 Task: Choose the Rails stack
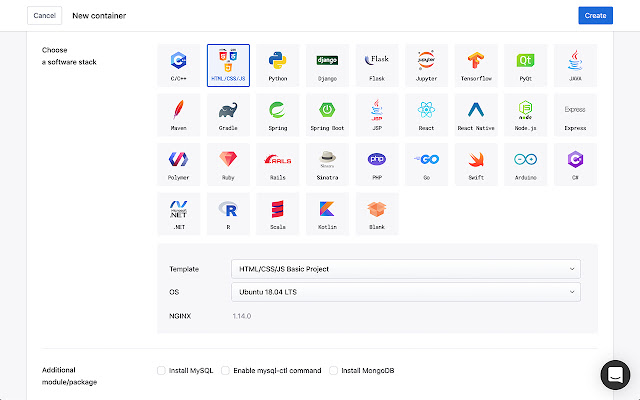pyautogui.click(x=278, y=164)
